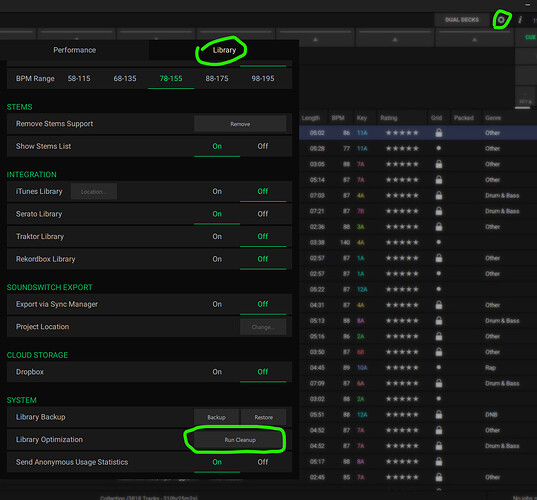
Task: Click the Run Cleanup button
Action: [240, 440]
